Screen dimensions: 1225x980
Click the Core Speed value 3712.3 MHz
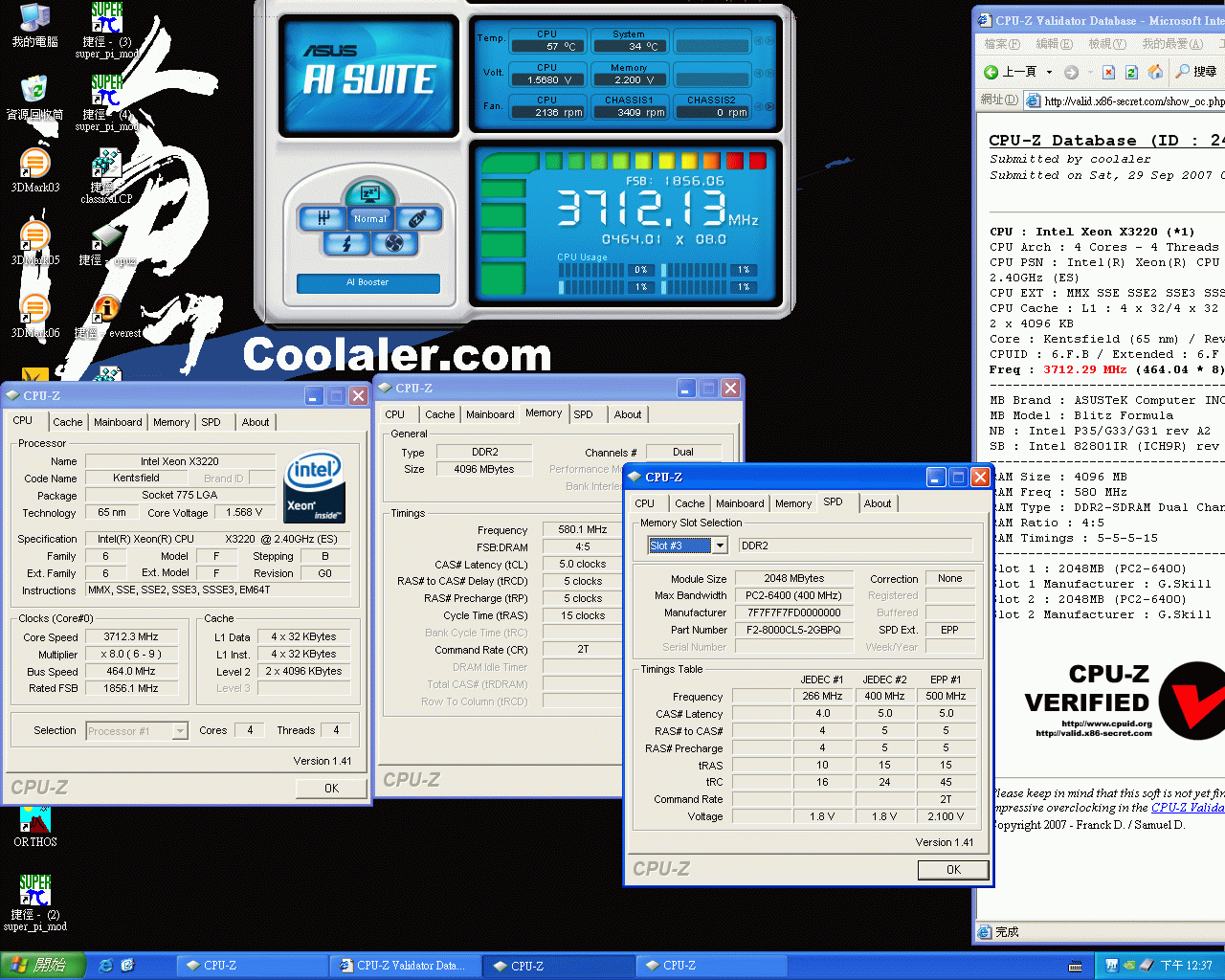coord(131,636)
